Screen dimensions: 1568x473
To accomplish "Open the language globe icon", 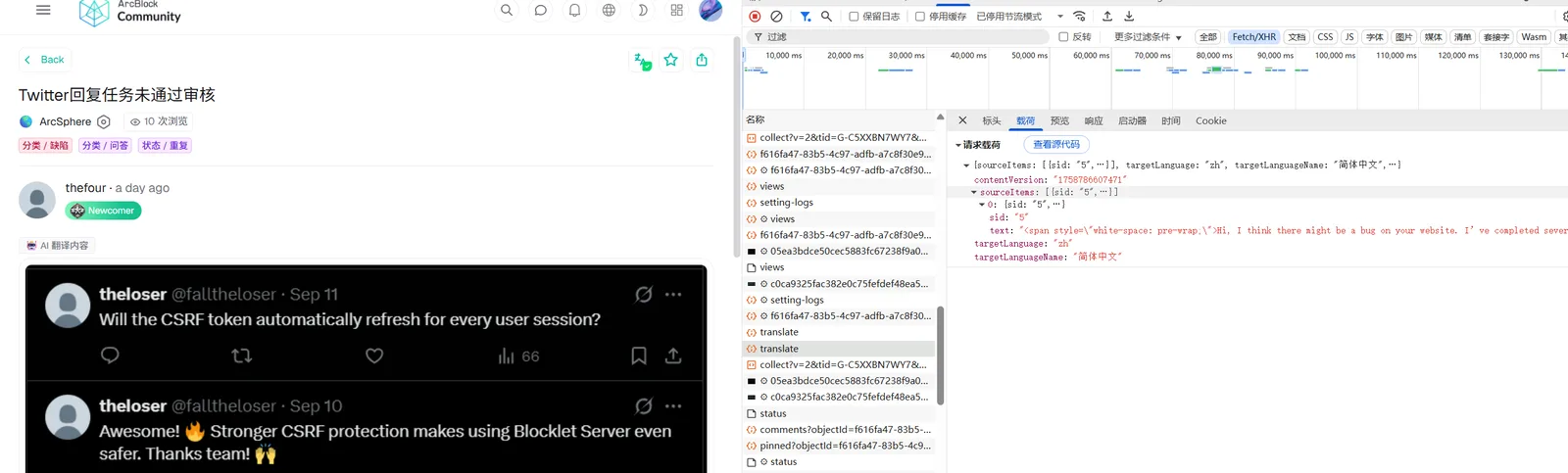I will (609, 10).
